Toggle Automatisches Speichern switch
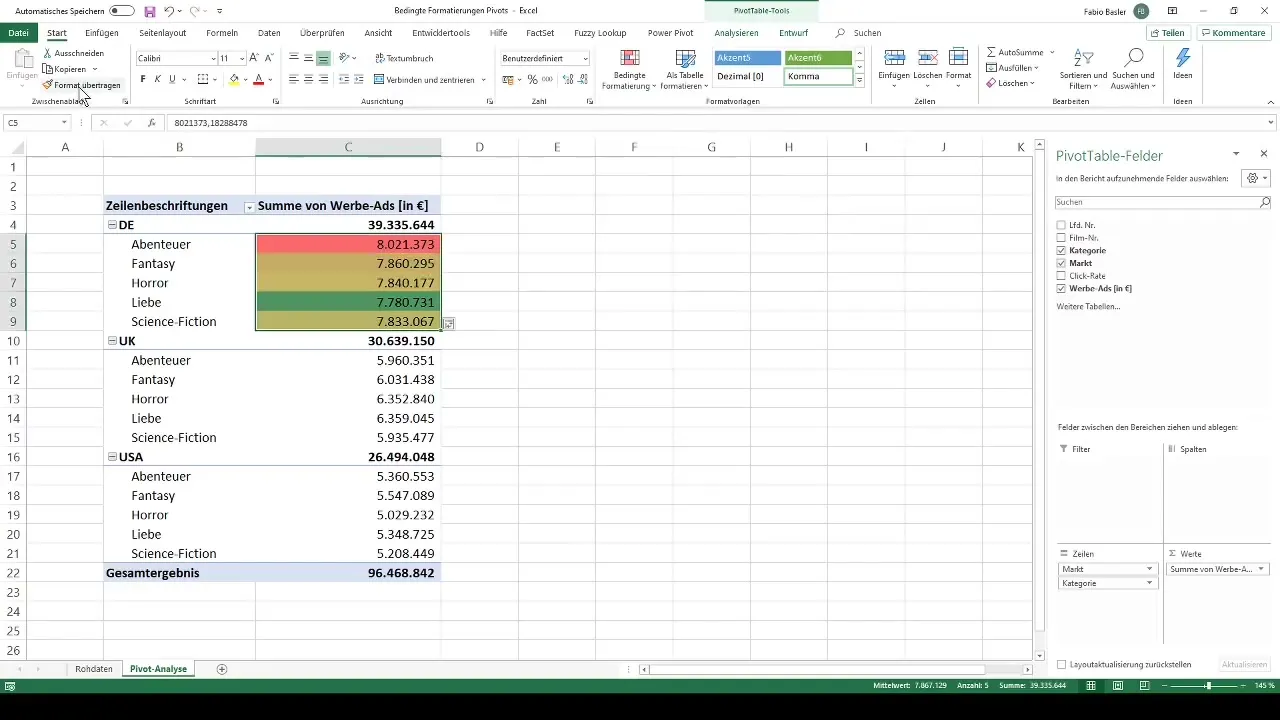The width and height of the screenshot is (1280, 720). (x=122, y=11)
